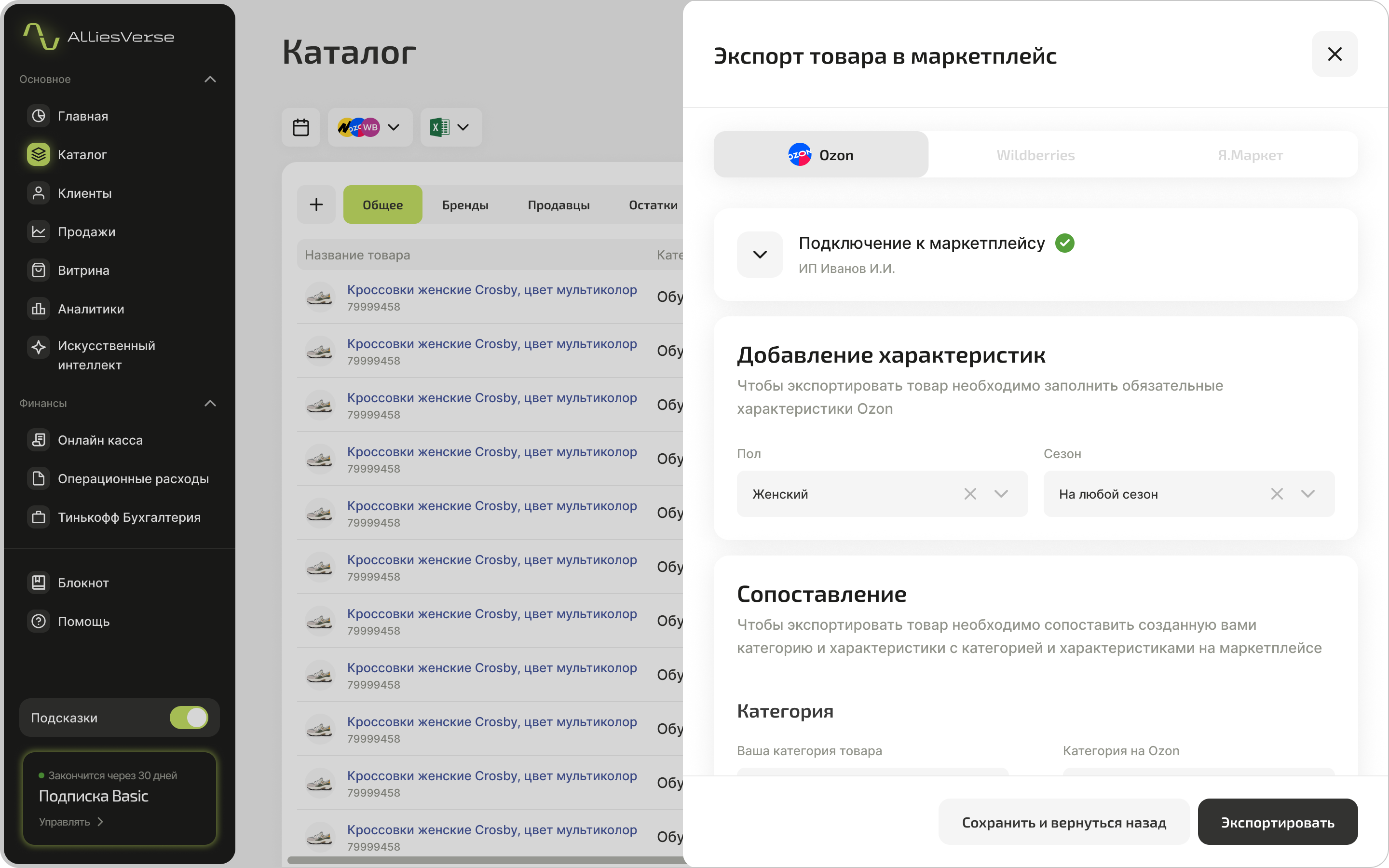The image size is (1389, 868).
Task: Clear the Пол field with X icon
Action: (x=970, y=494)
